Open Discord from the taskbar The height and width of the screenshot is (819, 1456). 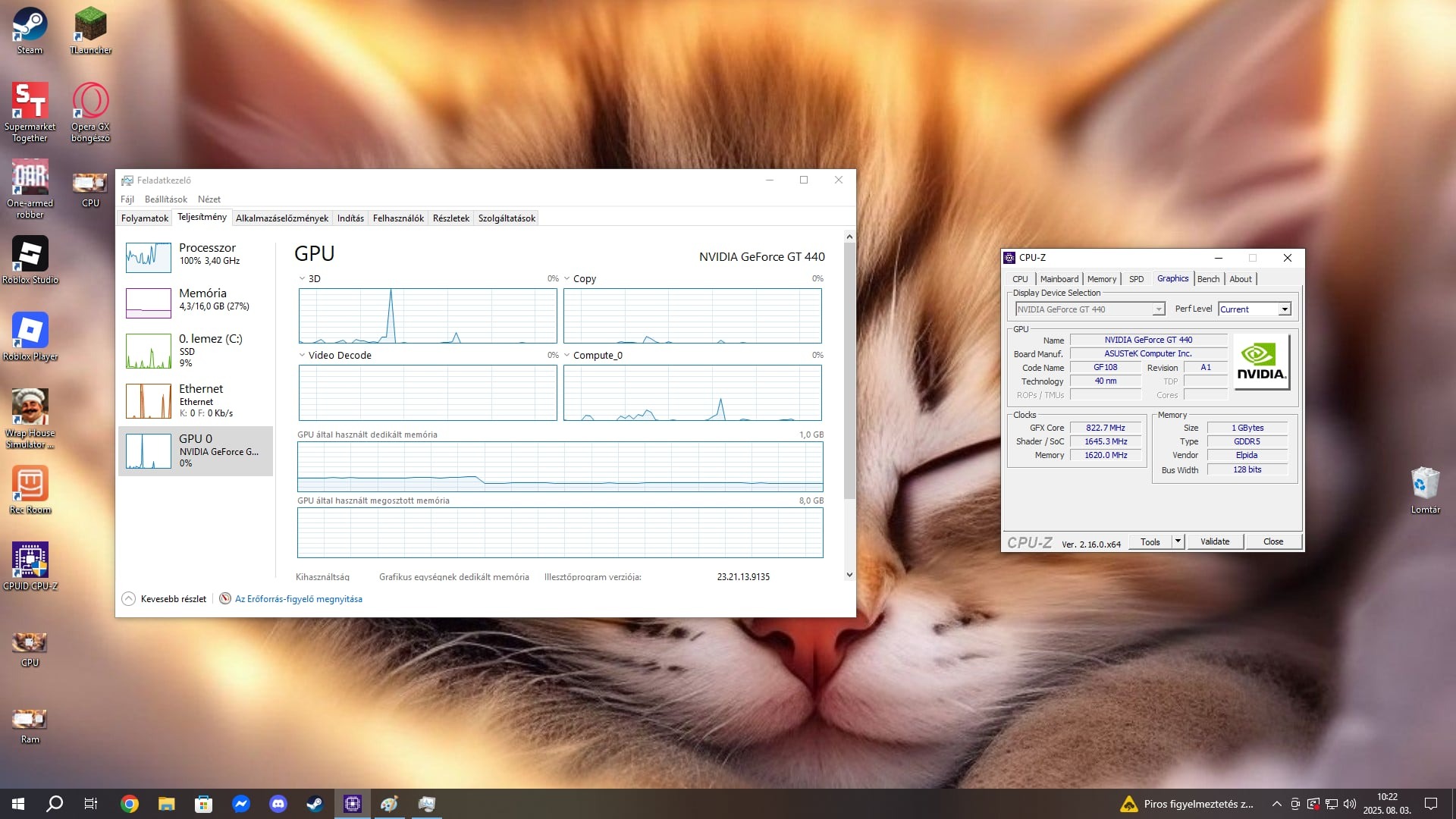(x=278, y=804)
